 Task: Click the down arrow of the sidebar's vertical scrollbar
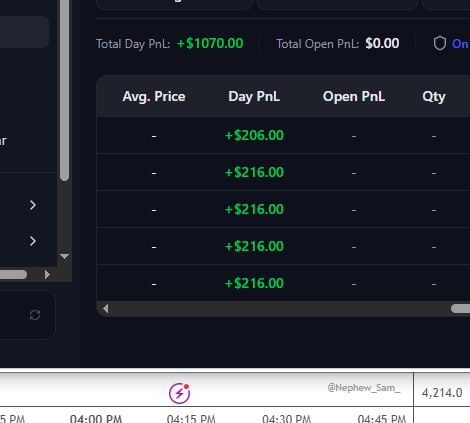coord(64,256)
